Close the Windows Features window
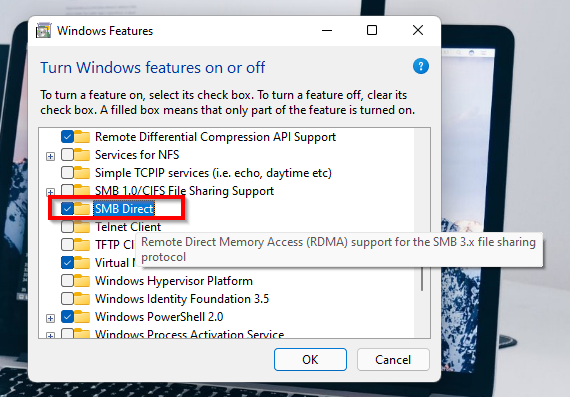570x397 pixels. click(x=418, y=31)
